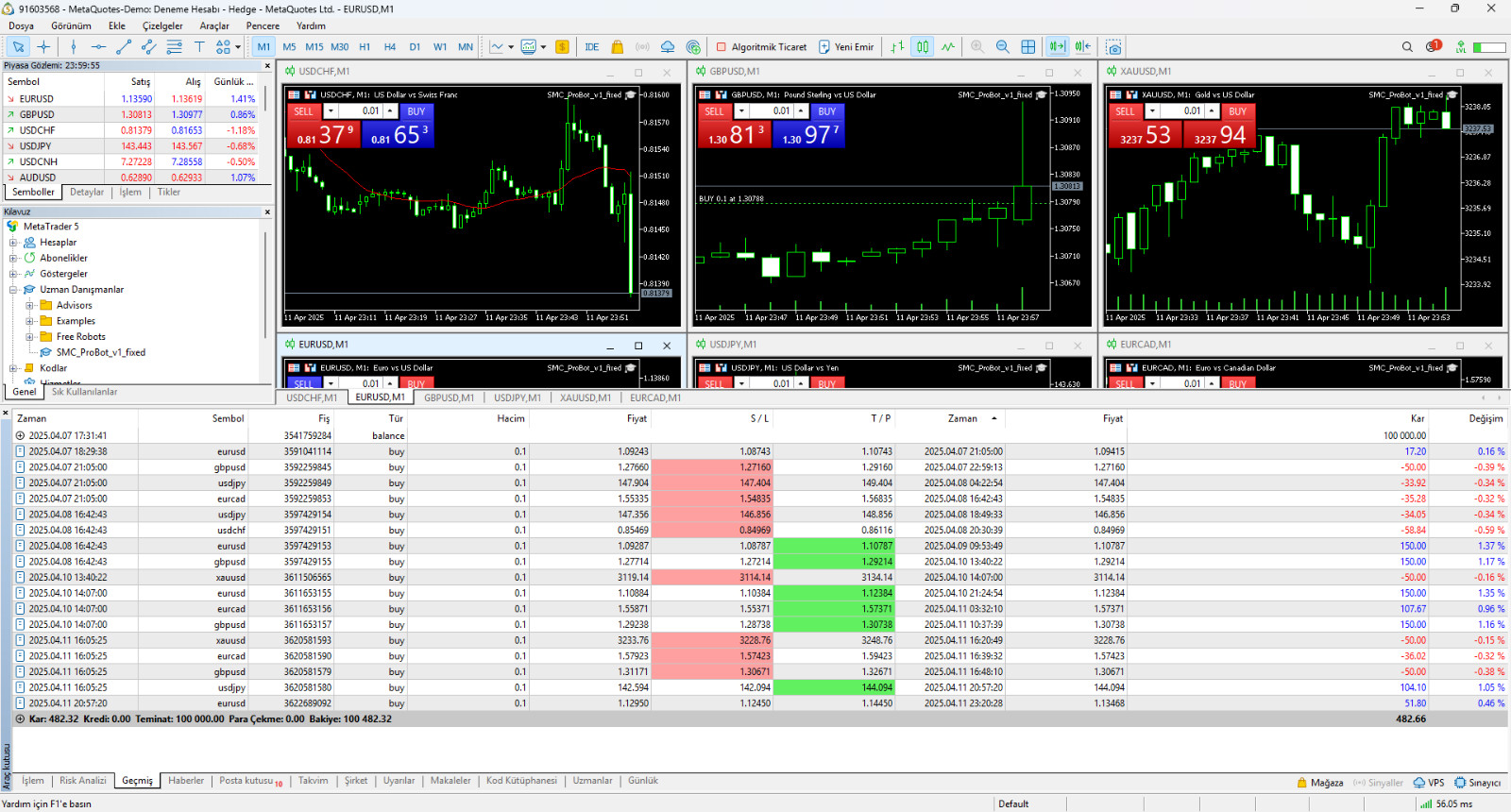Open the graphical objects dropdown arrow
Viewport: 1511px width, 812px height.
(237, 46)
